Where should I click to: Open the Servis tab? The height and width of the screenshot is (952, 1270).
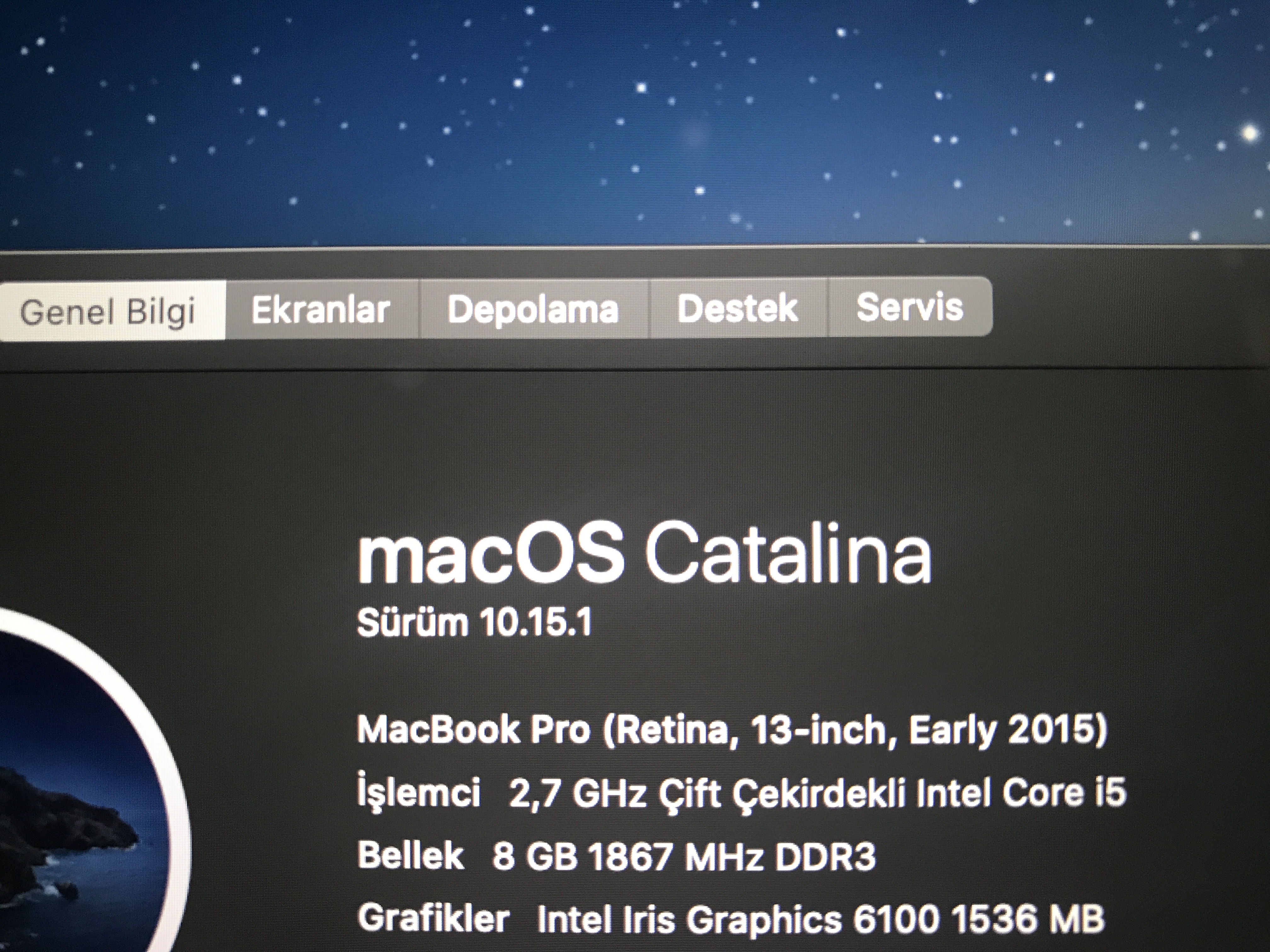(909, 307)
